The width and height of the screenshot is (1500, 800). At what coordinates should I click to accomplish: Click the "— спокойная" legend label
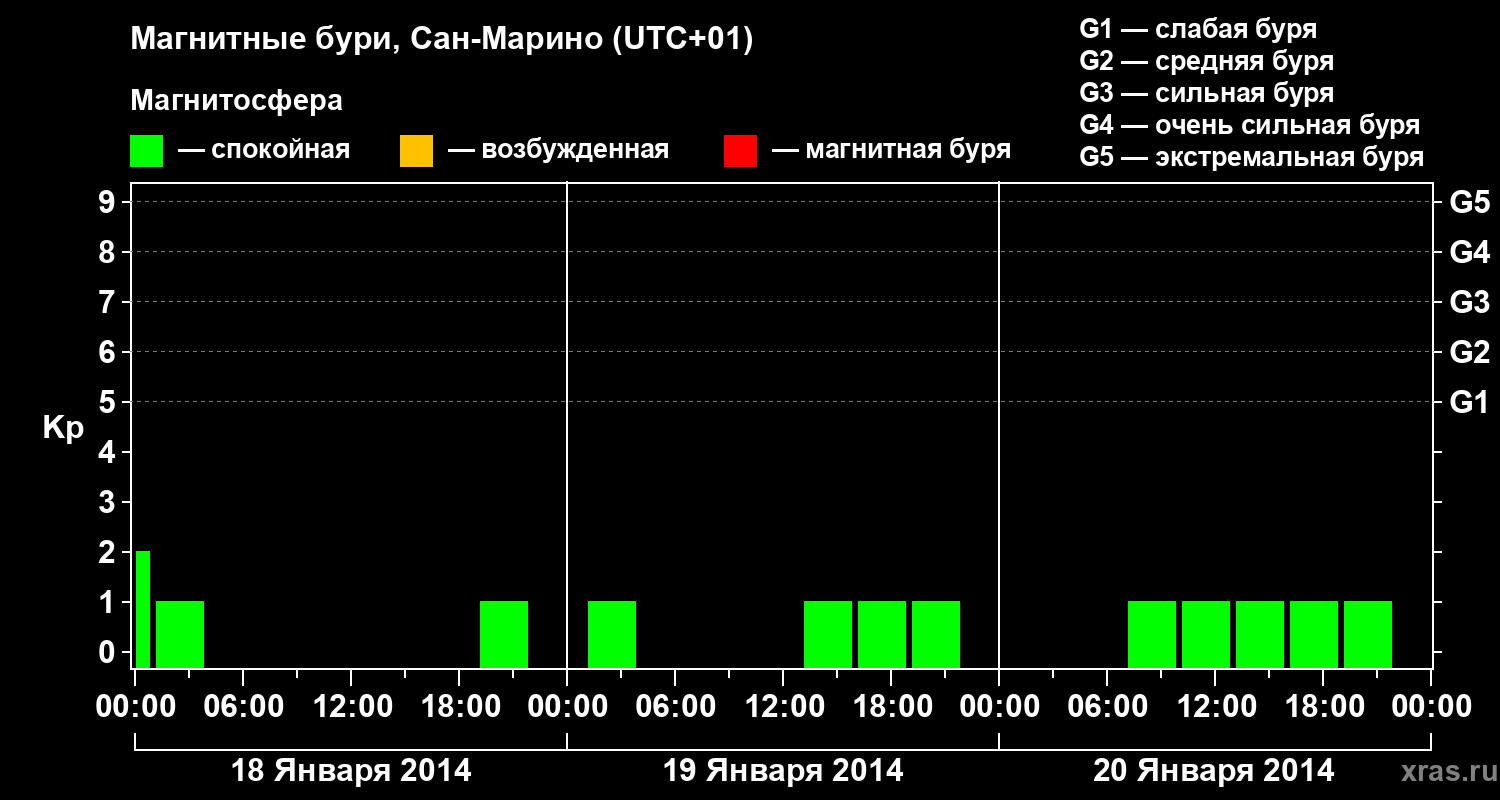coord(264,150)
